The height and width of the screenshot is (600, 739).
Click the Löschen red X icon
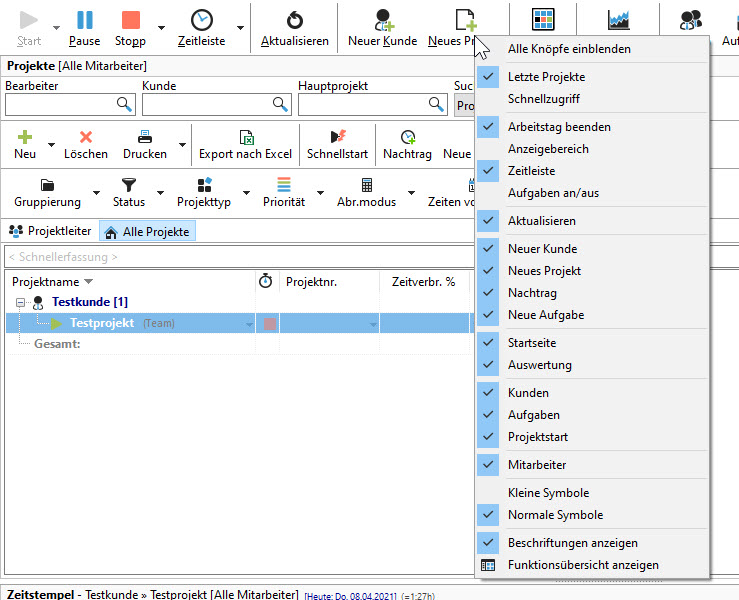[x=86, y=137]
